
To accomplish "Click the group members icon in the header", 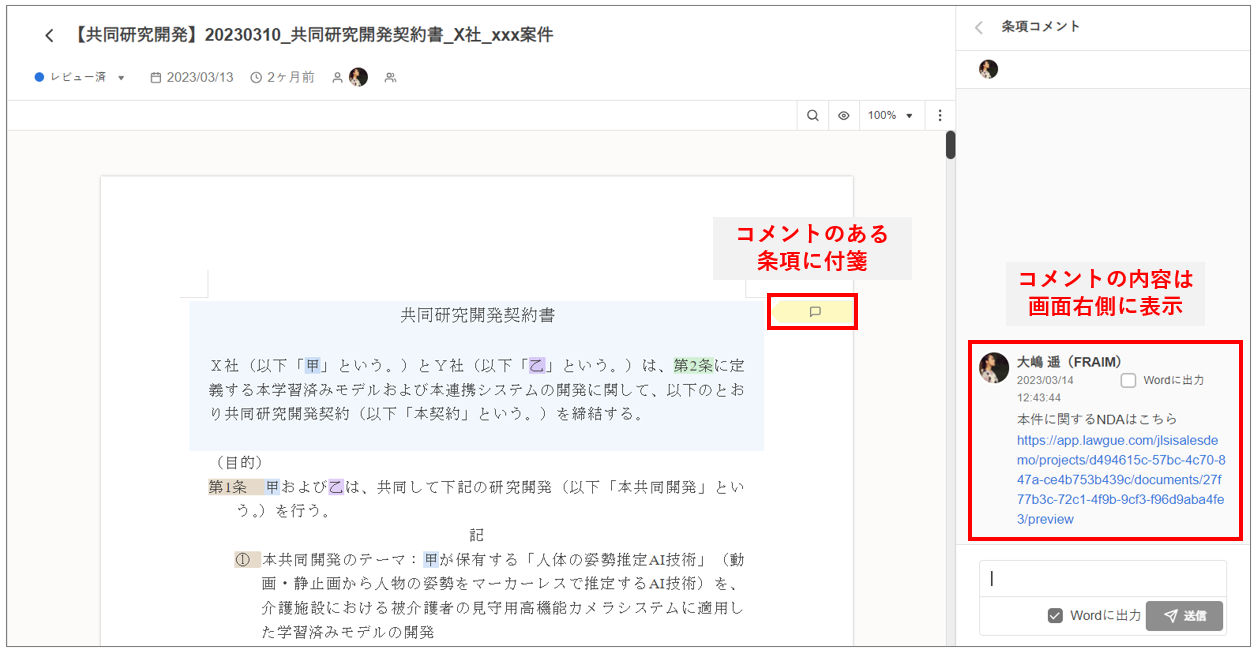I will [390, 77].
